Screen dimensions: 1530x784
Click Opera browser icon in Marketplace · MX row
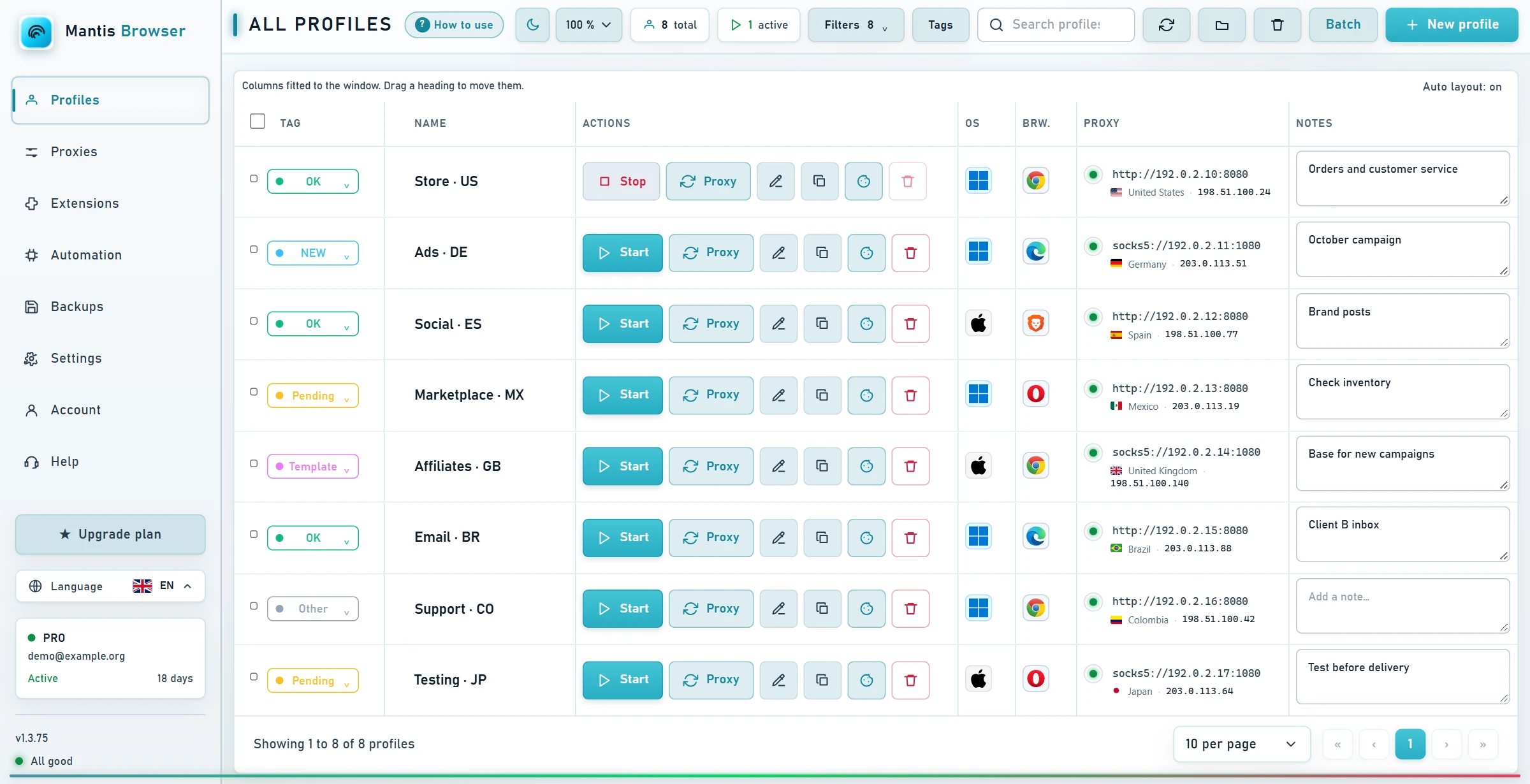(1036, 394)
